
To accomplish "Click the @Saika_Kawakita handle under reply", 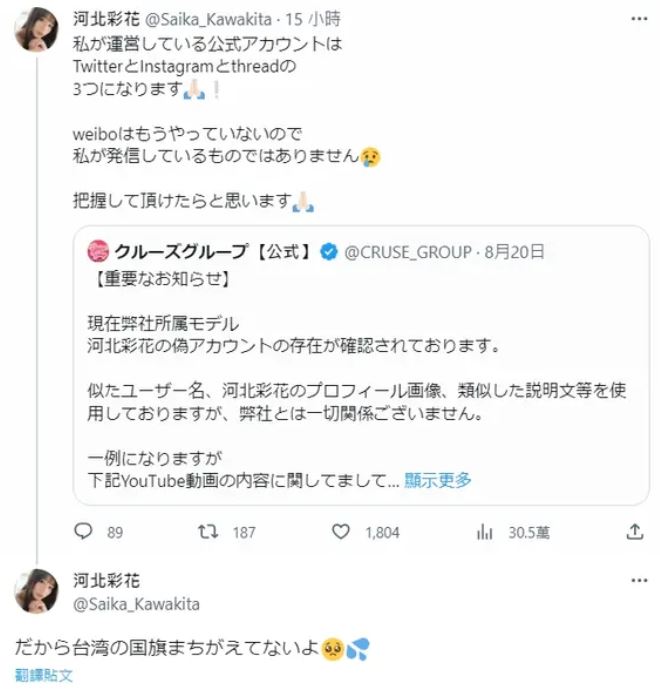I will (137, 603).
